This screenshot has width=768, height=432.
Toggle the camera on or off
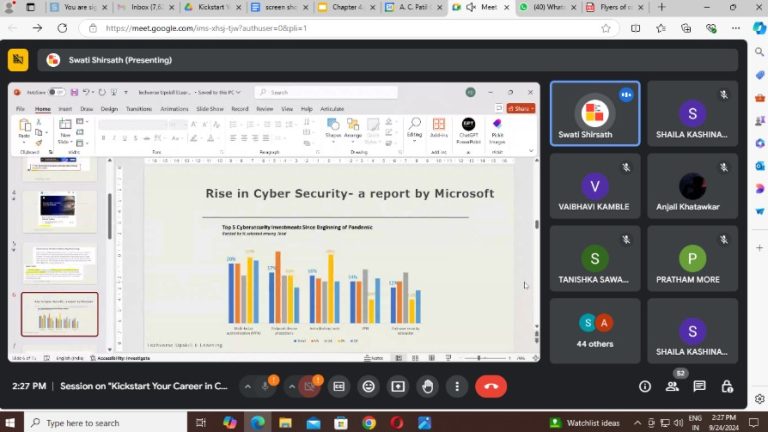[x=310, y=386]
